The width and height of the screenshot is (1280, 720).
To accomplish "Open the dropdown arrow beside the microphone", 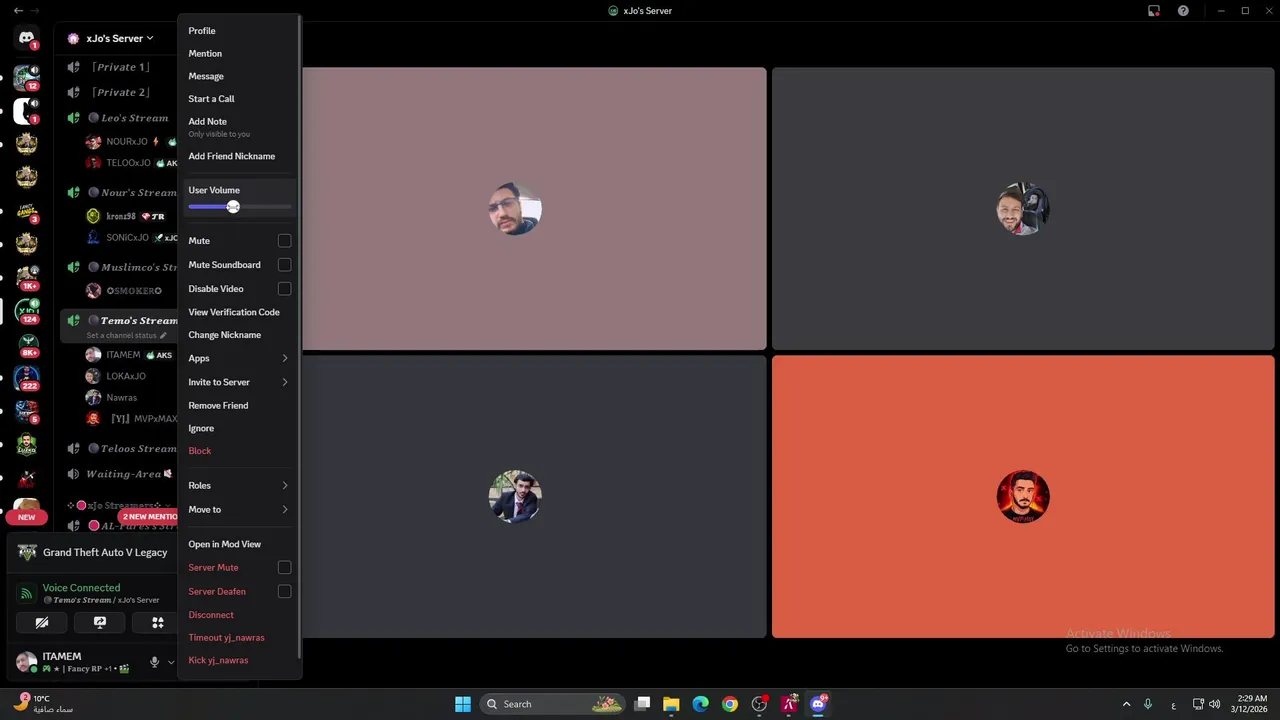I will [x=171, y=662].
